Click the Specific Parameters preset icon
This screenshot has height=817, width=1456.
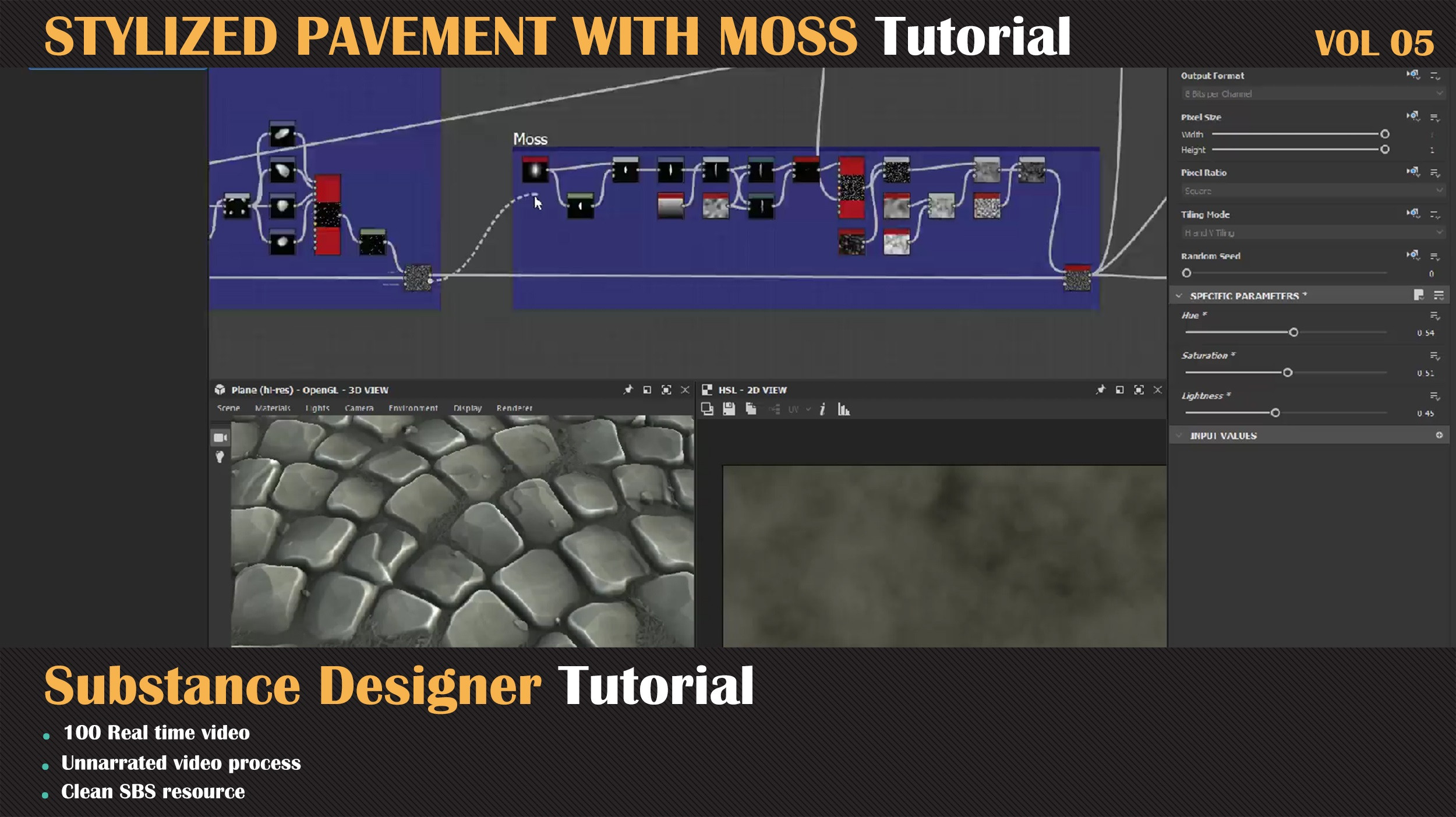[x=1418, y=295]
